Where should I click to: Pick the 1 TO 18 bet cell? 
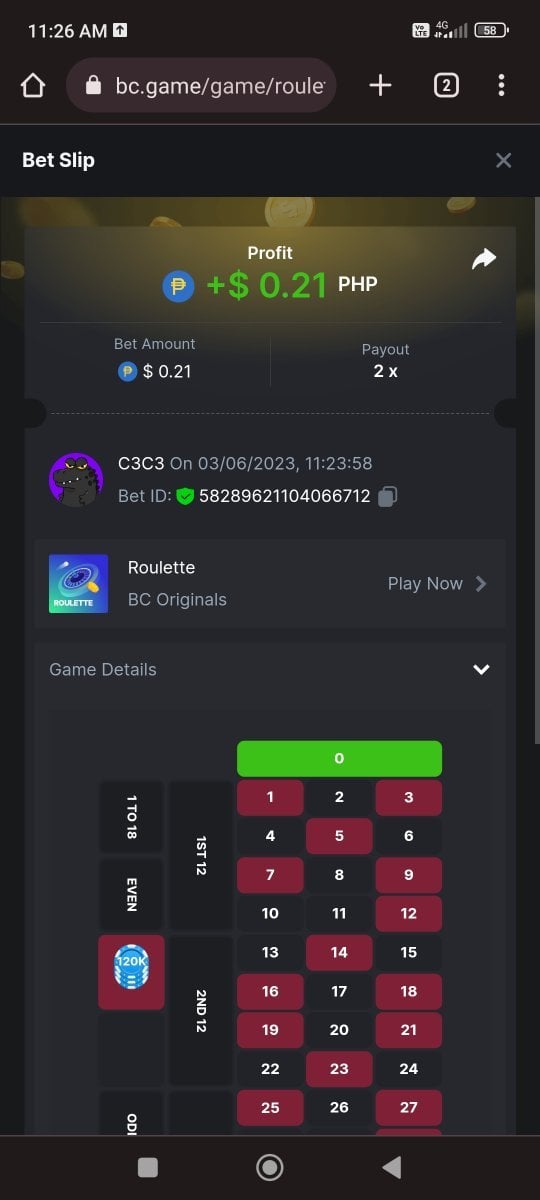[x=131, y=817]
